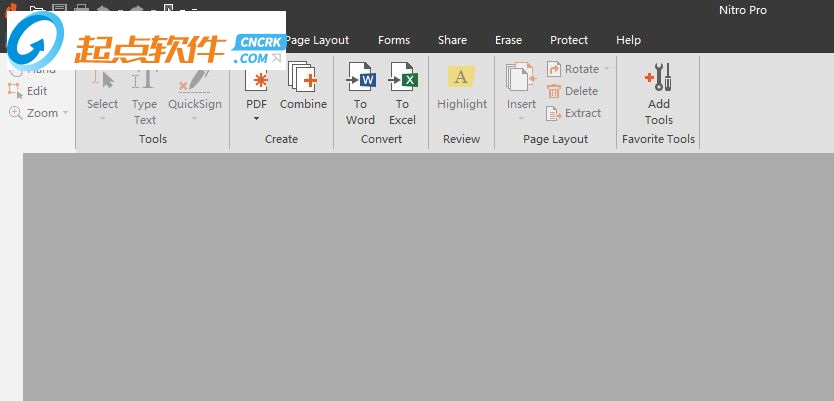Screen dimensions: 834x401
Task: Convert the document To Word
Action: click(x=361, y=94)
